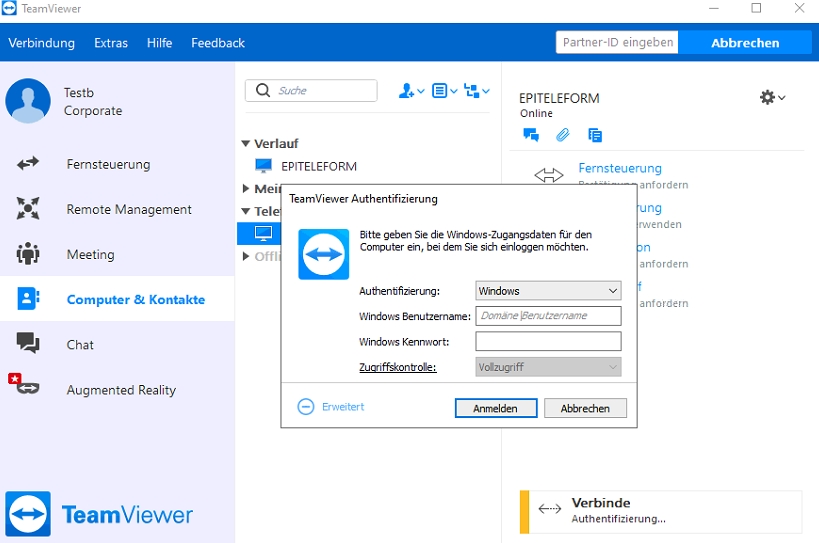Image resolution: width=819 pixels, height=543 pixels.
Task: Open the add remote computer dropdown
Action: [x=477, y=91]
